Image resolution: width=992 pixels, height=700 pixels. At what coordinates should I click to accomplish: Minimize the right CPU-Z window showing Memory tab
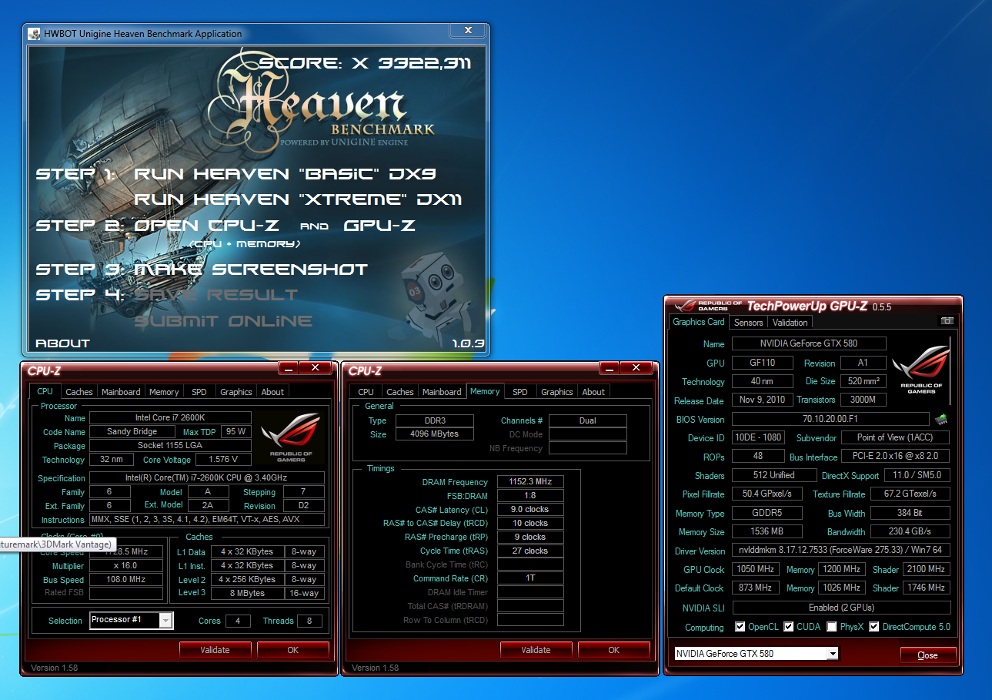click(x=609, y=368)
